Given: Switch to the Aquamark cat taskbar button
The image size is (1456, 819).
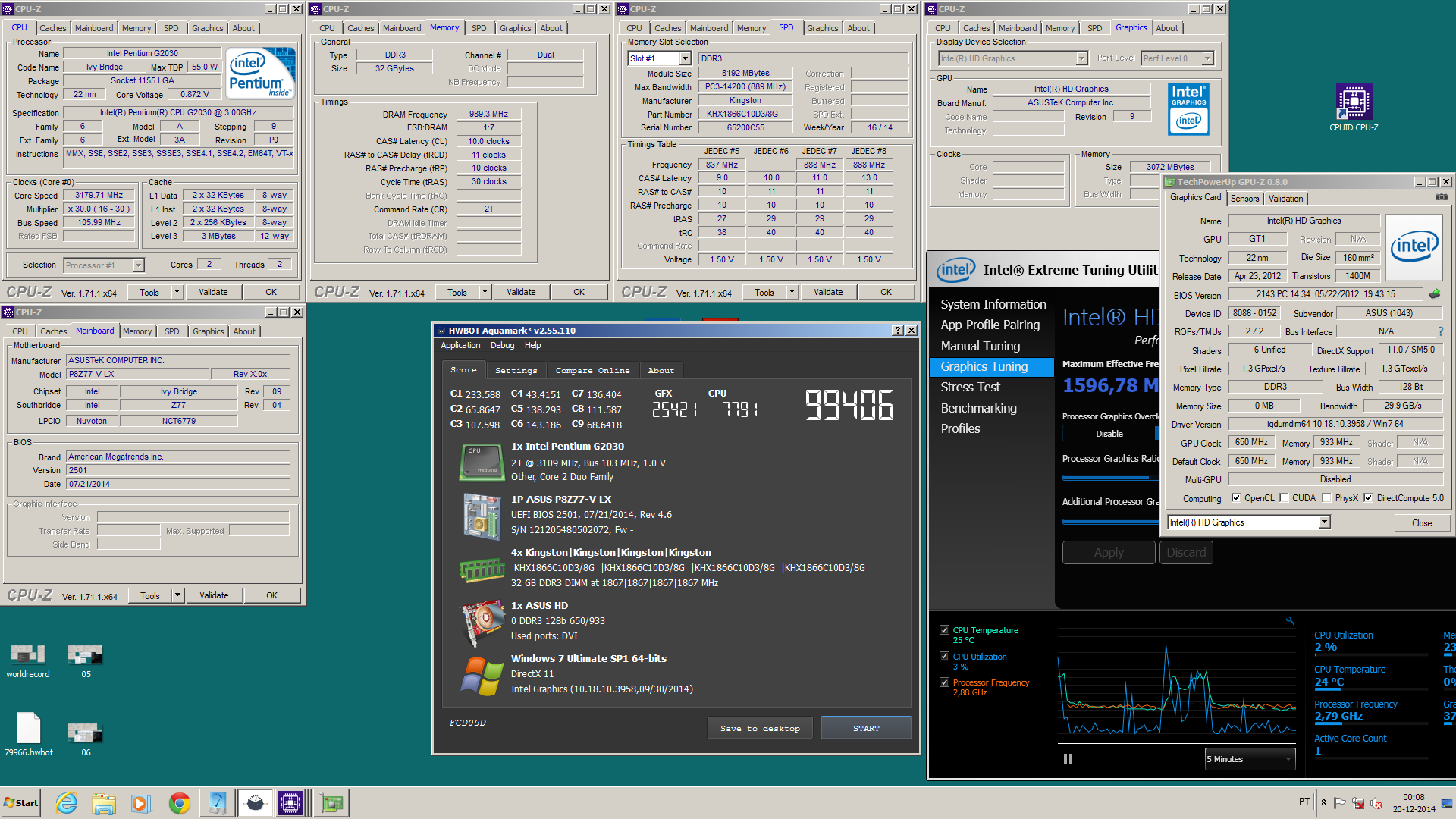Looking at the screenshot, I should click(x=255, y=803).
